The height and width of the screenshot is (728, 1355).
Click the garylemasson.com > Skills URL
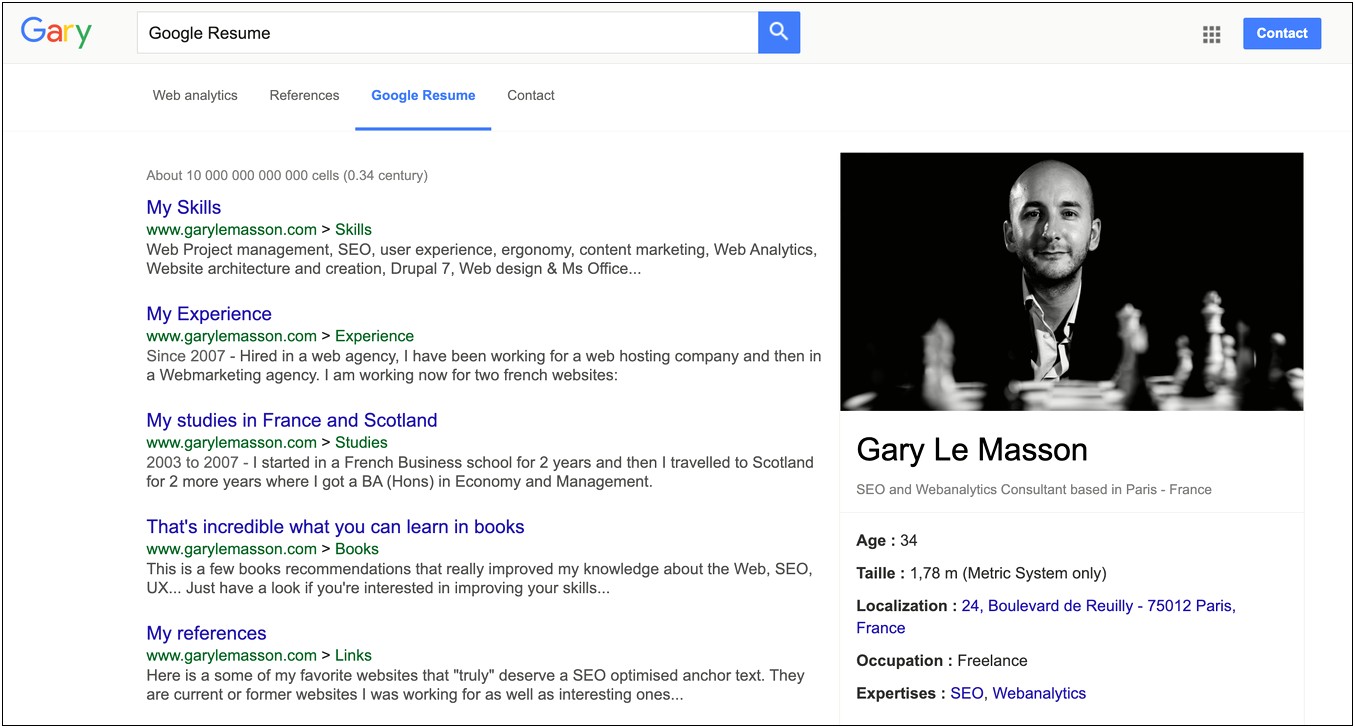[259, 229]
